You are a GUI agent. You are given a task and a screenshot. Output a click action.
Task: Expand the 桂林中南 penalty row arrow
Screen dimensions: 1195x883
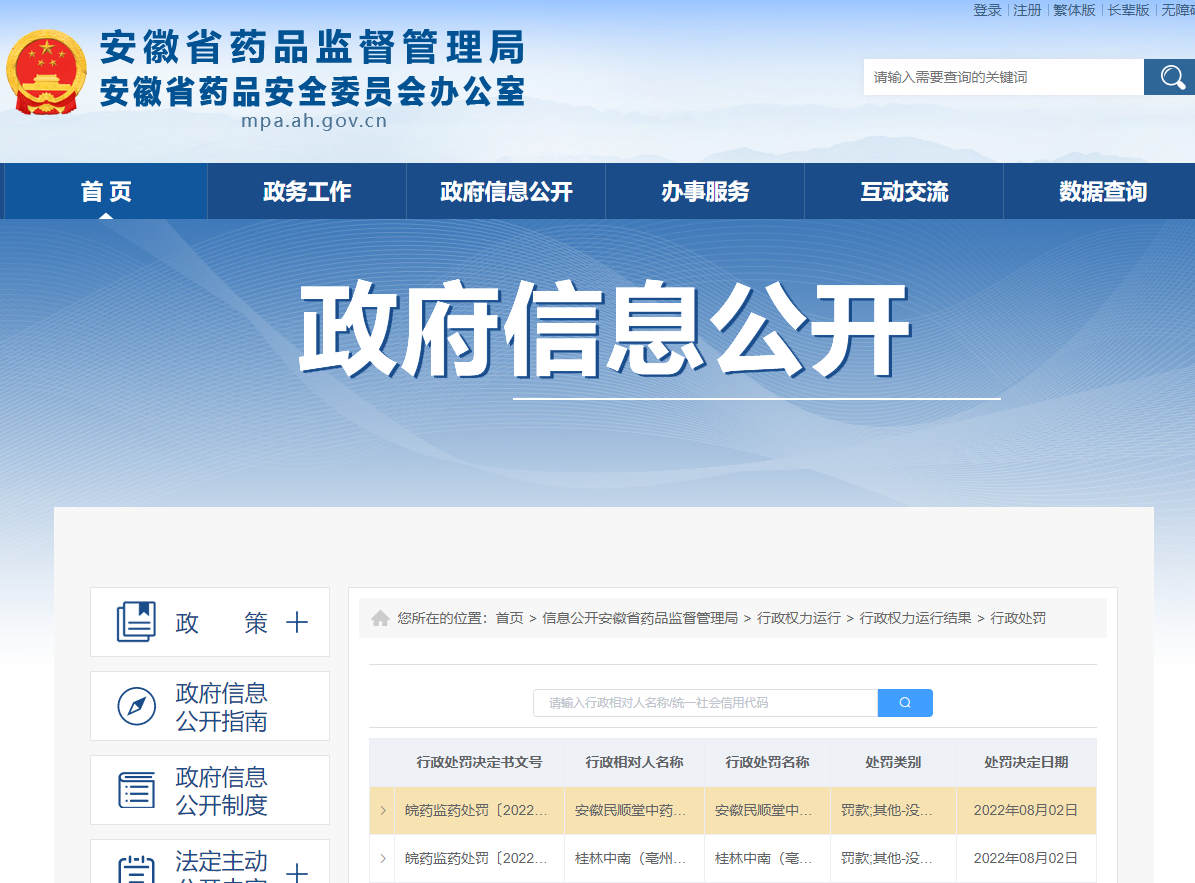[382, 858]
